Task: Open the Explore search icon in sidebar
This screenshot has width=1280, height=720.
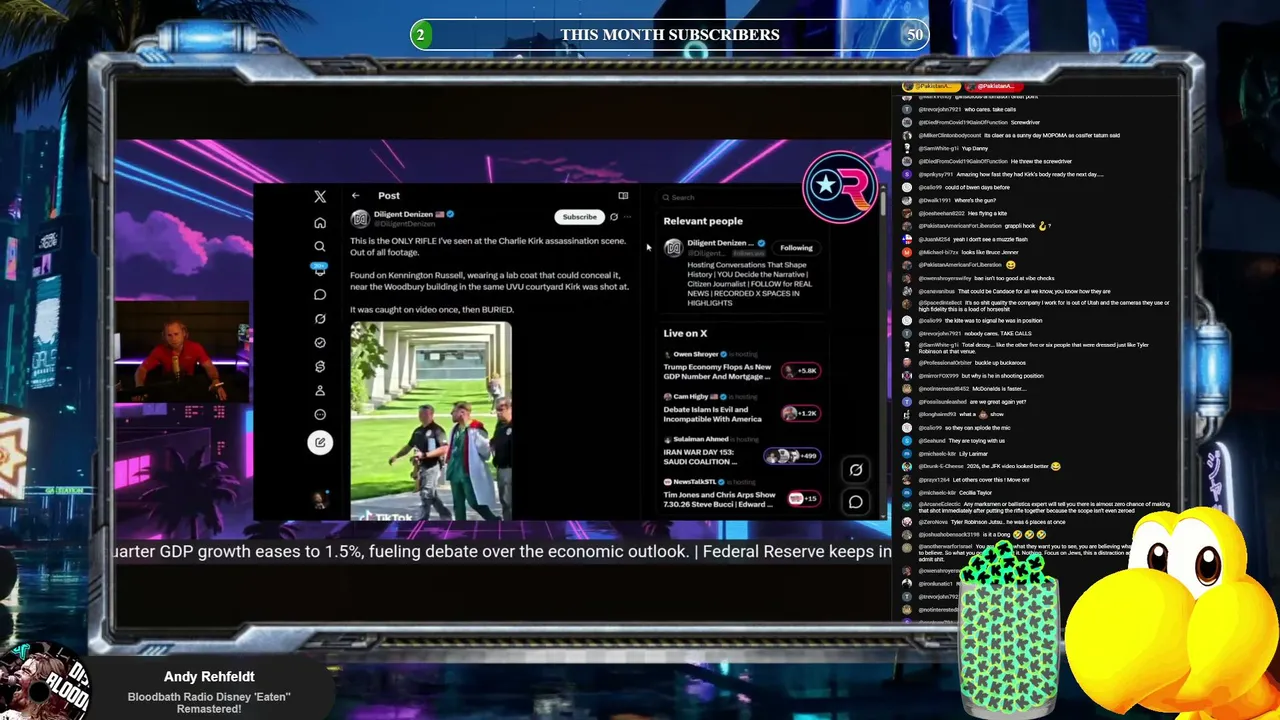Action: point(320,246)
